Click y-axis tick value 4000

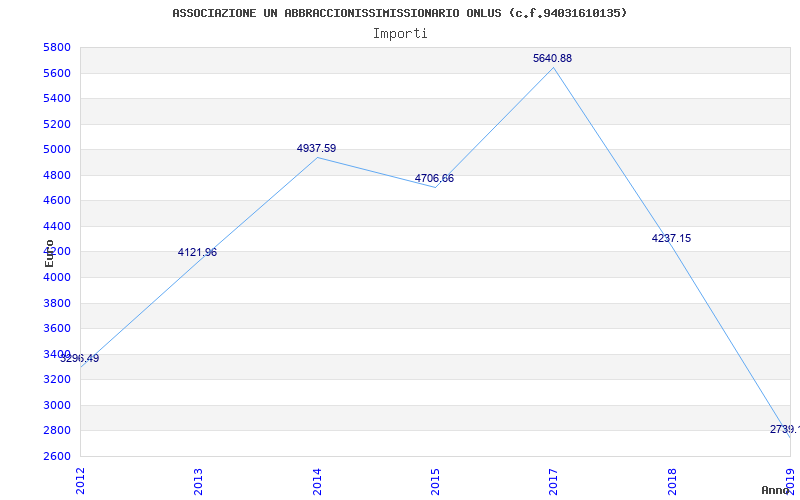[57, 277]
